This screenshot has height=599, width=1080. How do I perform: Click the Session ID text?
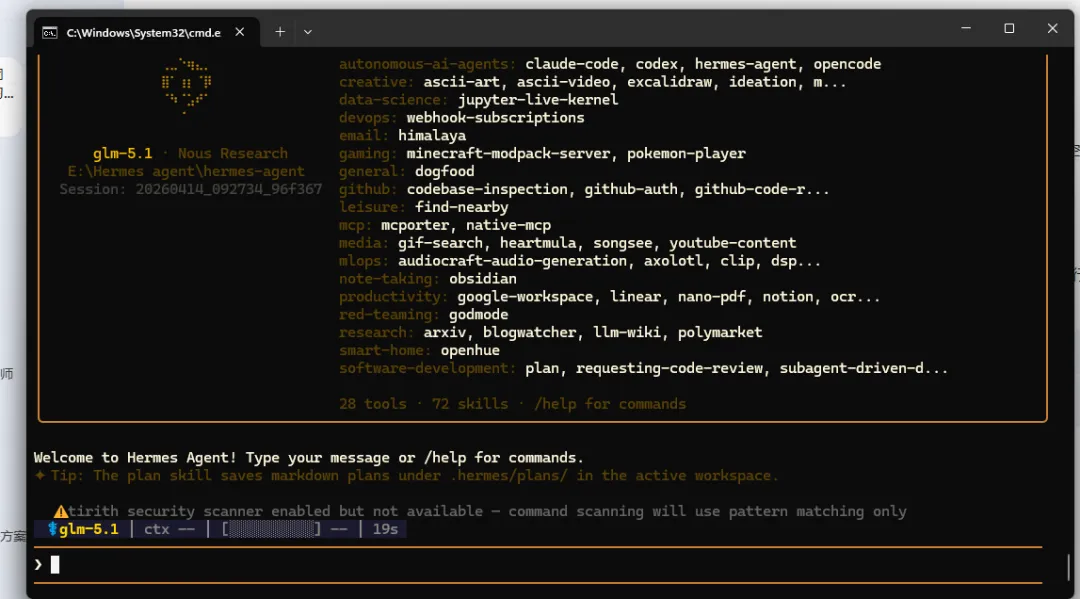click(x=191, y=189)
